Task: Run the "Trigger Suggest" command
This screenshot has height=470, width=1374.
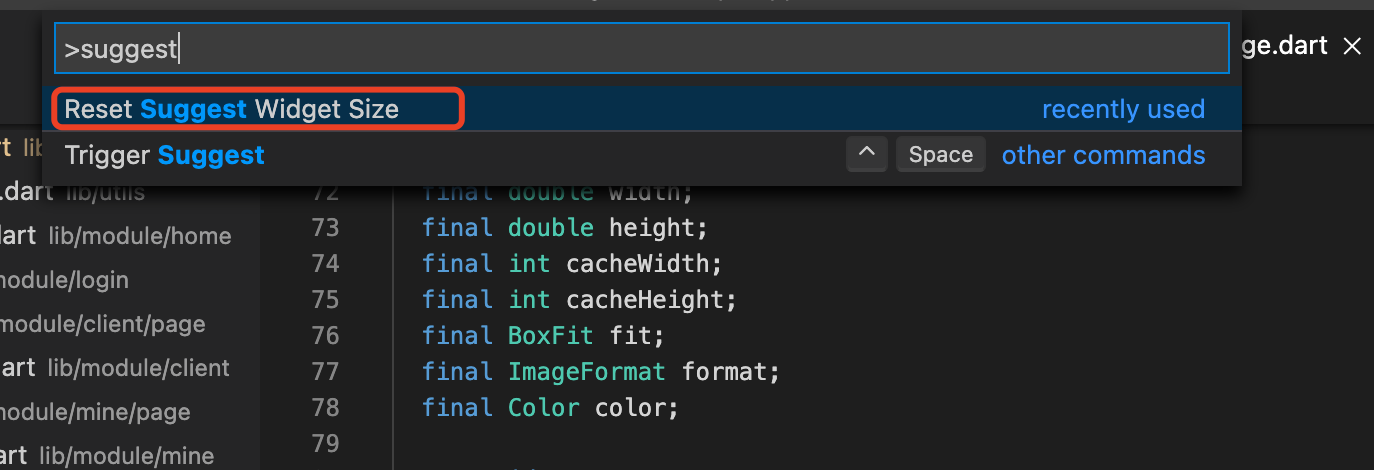Action: (165, 155)
